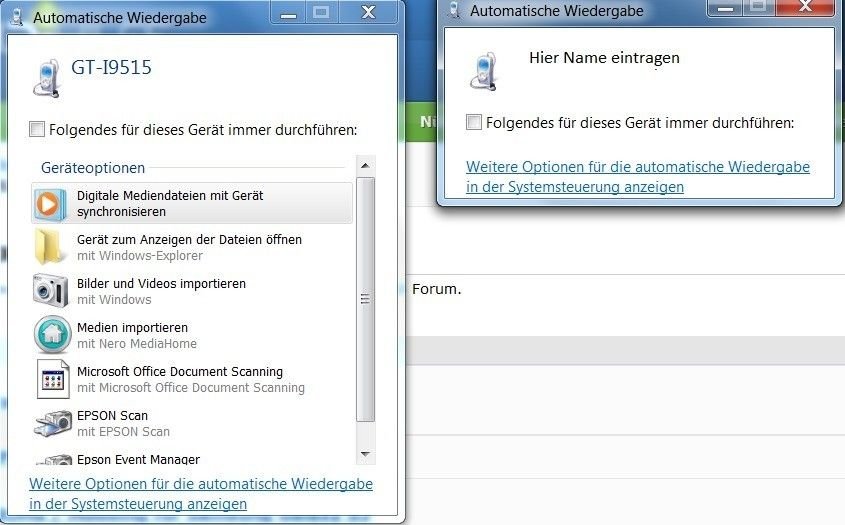The height and width of the screenshot is (525, 845).
Task: Minimize the GT-I9515 AutoPlay window
Action: click(288, 13)
